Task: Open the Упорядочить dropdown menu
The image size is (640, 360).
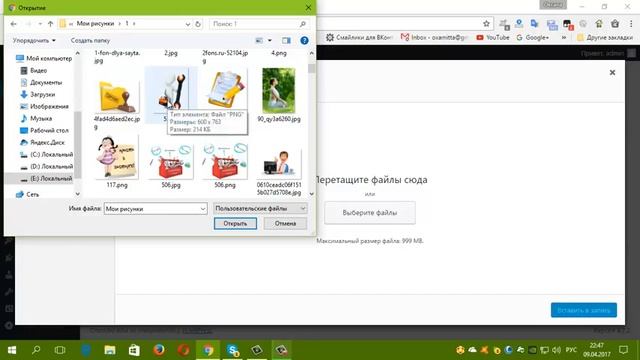Action: pyautogui.click(x=34, y=40)
